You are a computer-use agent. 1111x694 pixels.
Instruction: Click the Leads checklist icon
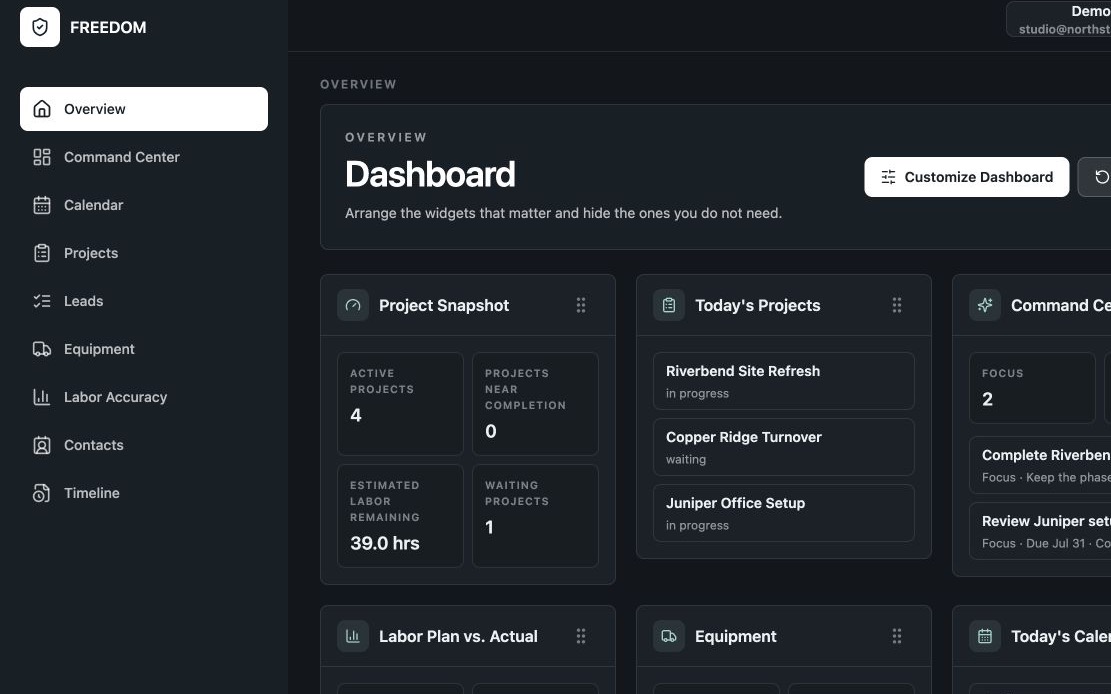point(42,301)
